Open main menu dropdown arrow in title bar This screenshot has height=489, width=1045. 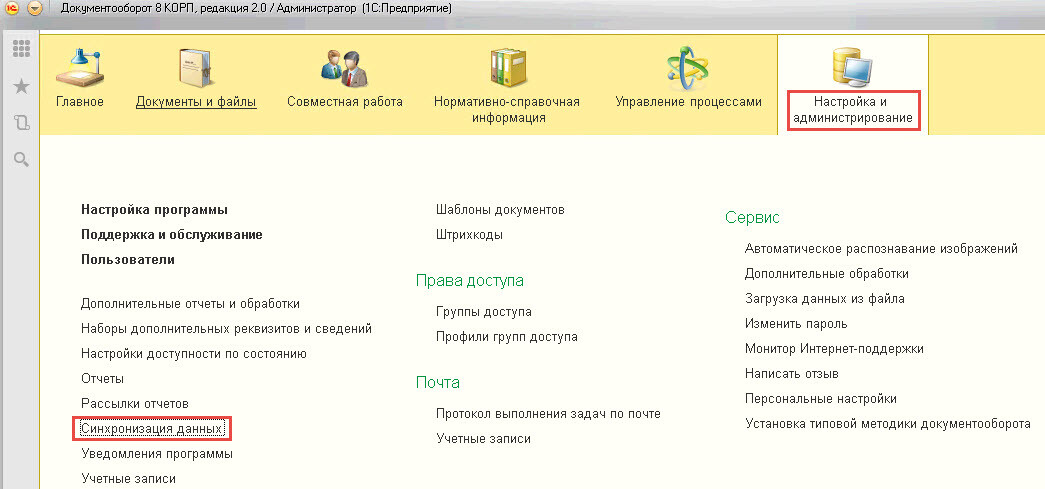(36, 8)
